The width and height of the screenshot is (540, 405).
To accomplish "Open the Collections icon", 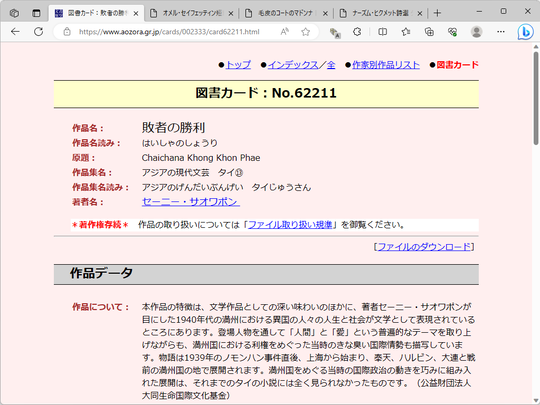I will (x=429, y=32).
